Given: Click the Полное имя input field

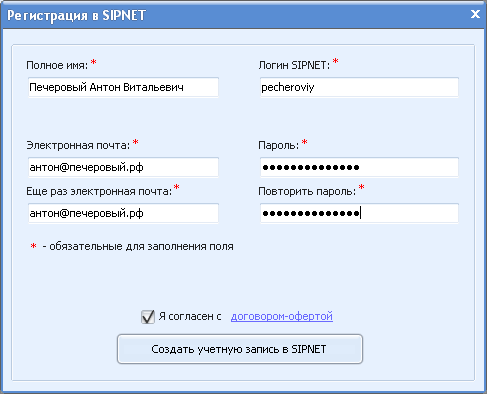Looking at the screenshot, I should point(123,87).
